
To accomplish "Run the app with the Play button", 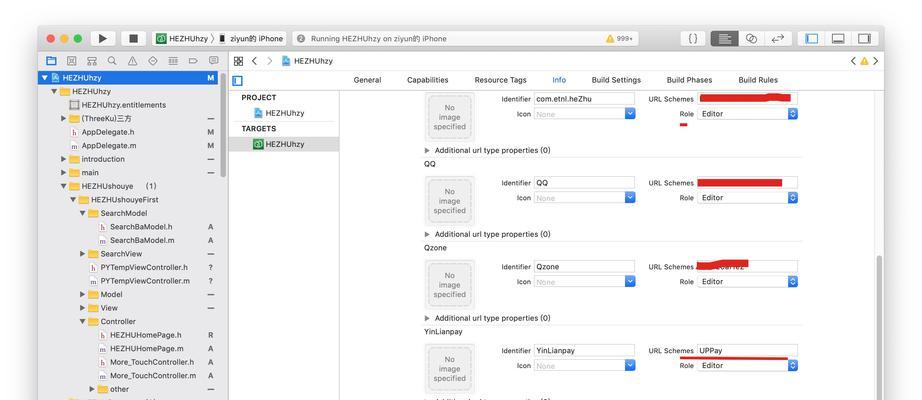I will point(103,38).
